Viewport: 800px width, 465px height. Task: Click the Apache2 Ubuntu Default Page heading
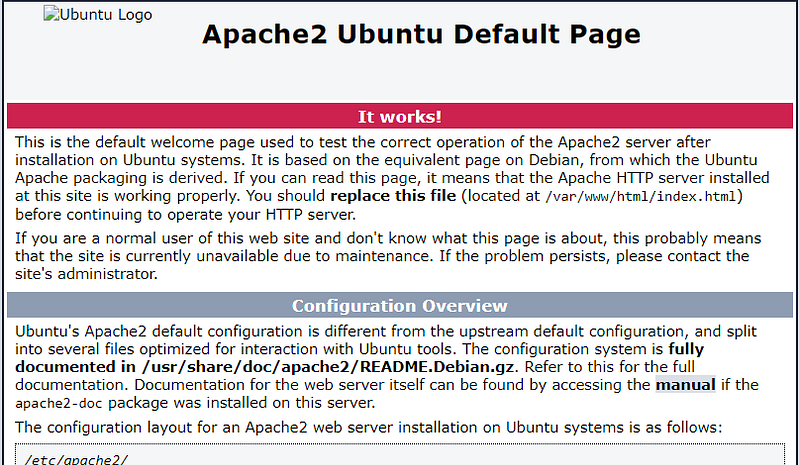coord(421,34)
